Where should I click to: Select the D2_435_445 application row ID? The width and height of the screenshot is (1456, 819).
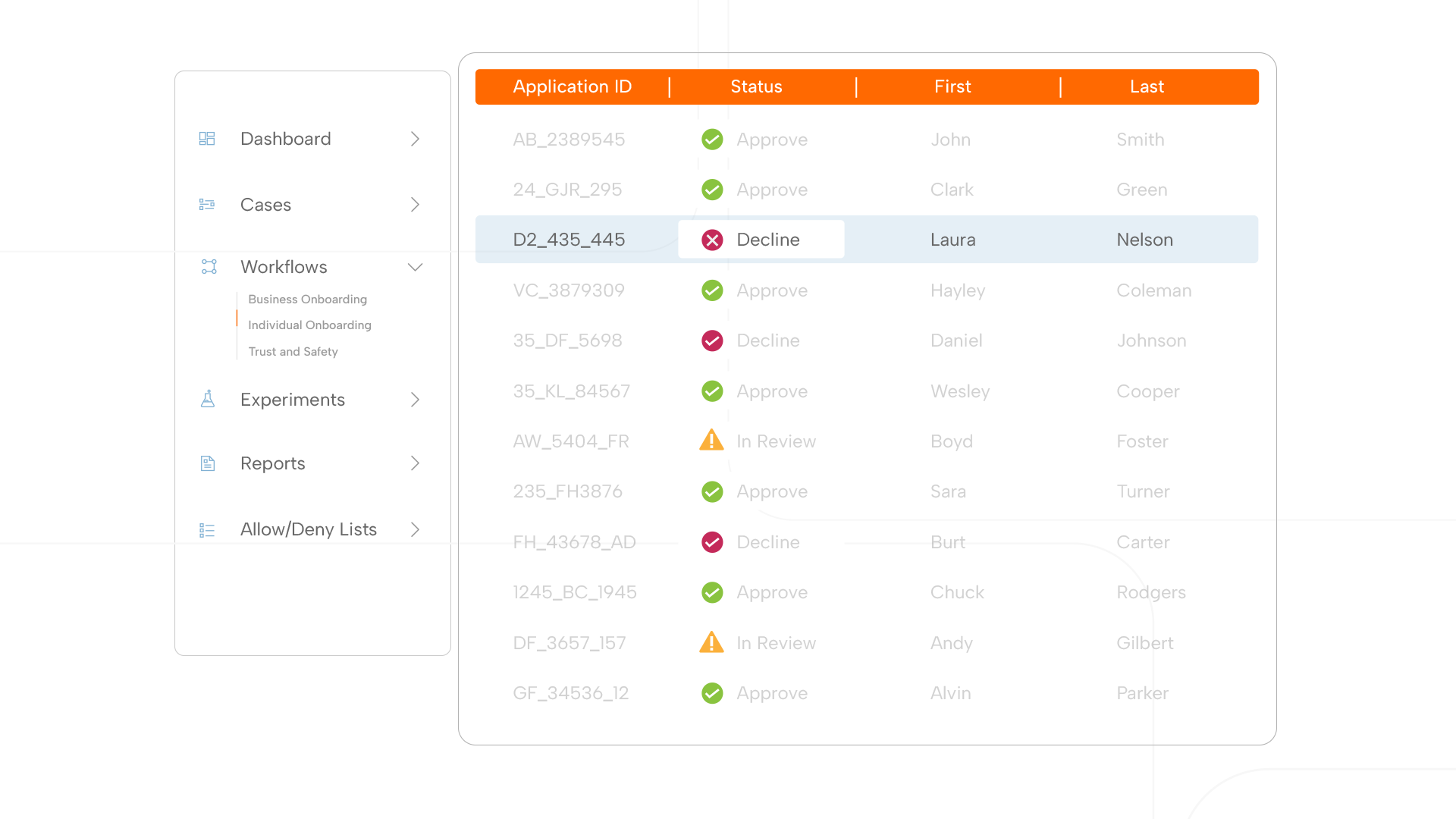569,240
